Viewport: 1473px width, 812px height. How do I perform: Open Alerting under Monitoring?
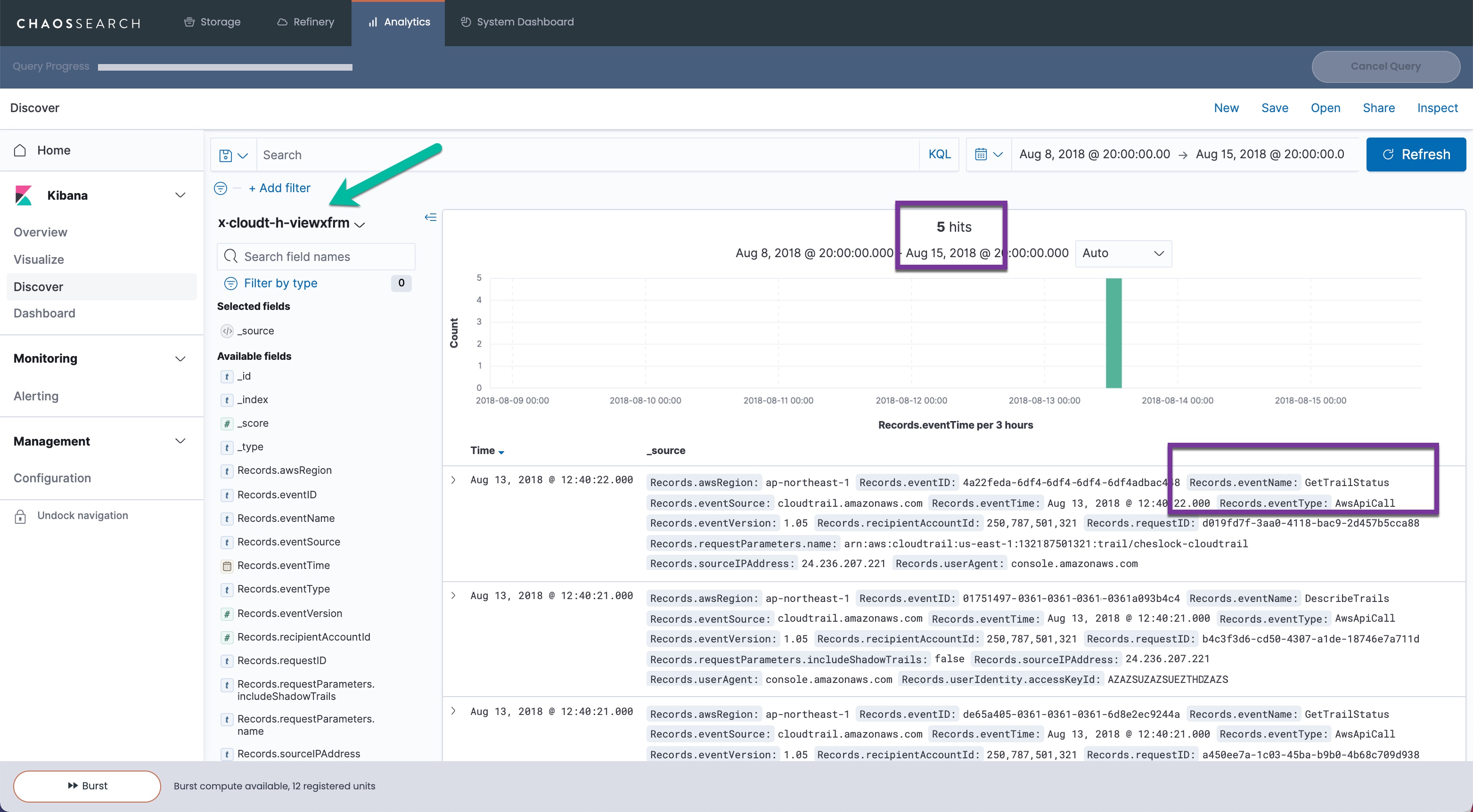tap(35, 396)
